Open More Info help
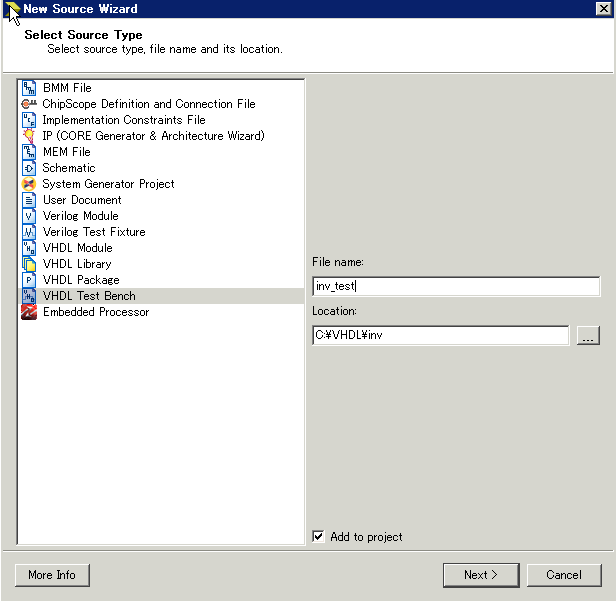 pos(52,575)
